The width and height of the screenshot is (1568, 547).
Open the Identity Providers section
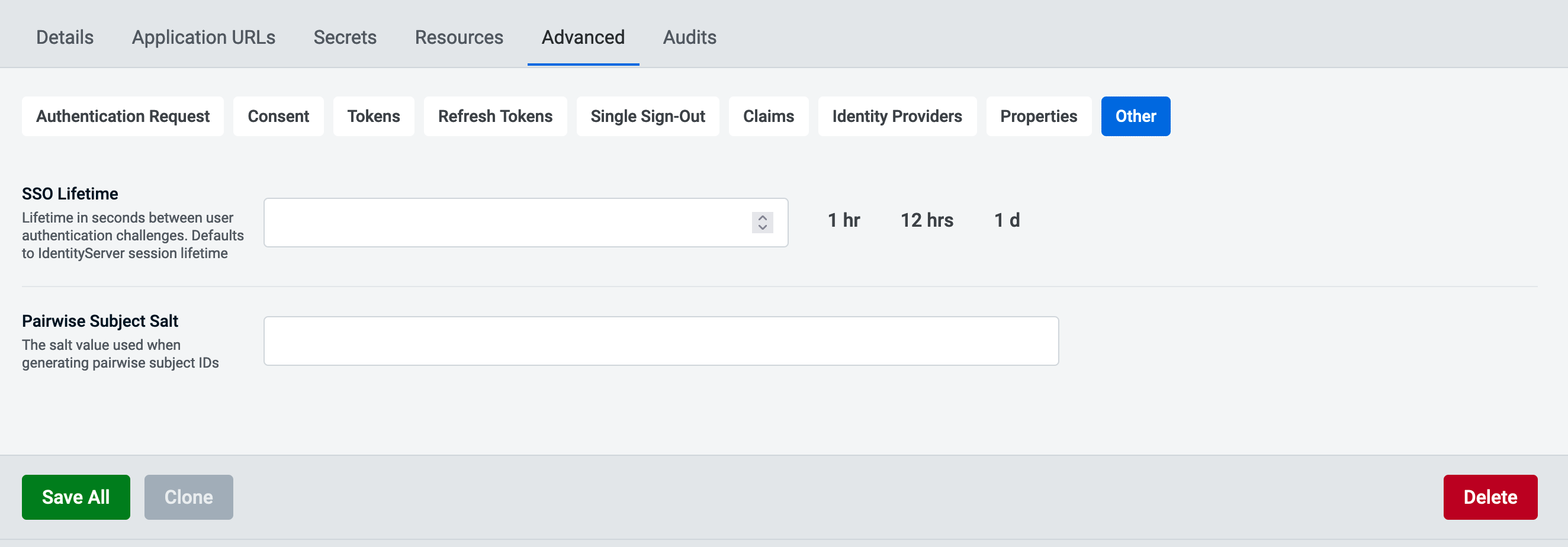[897, 116]
